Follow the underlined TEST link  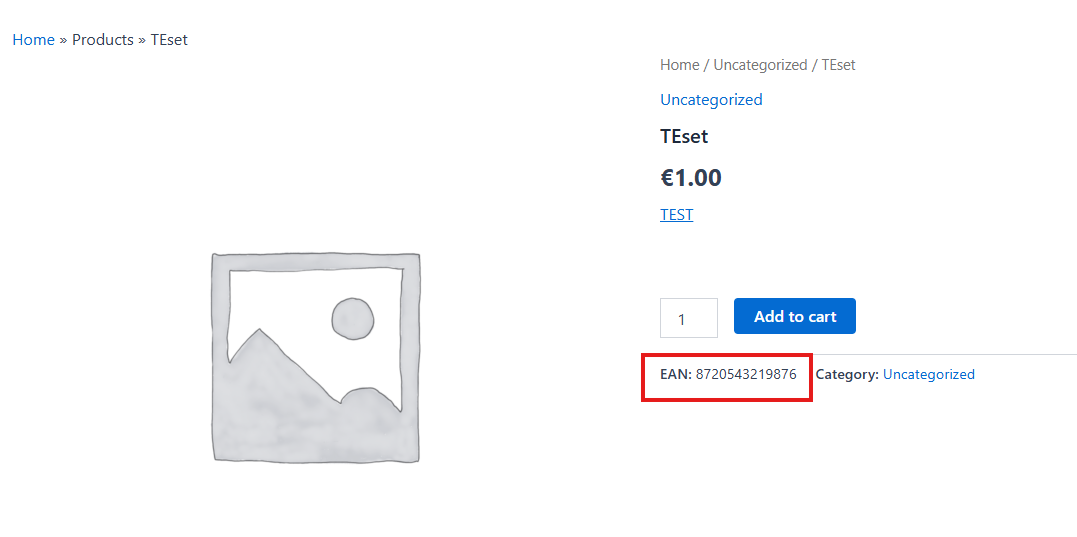pos(677,215)
